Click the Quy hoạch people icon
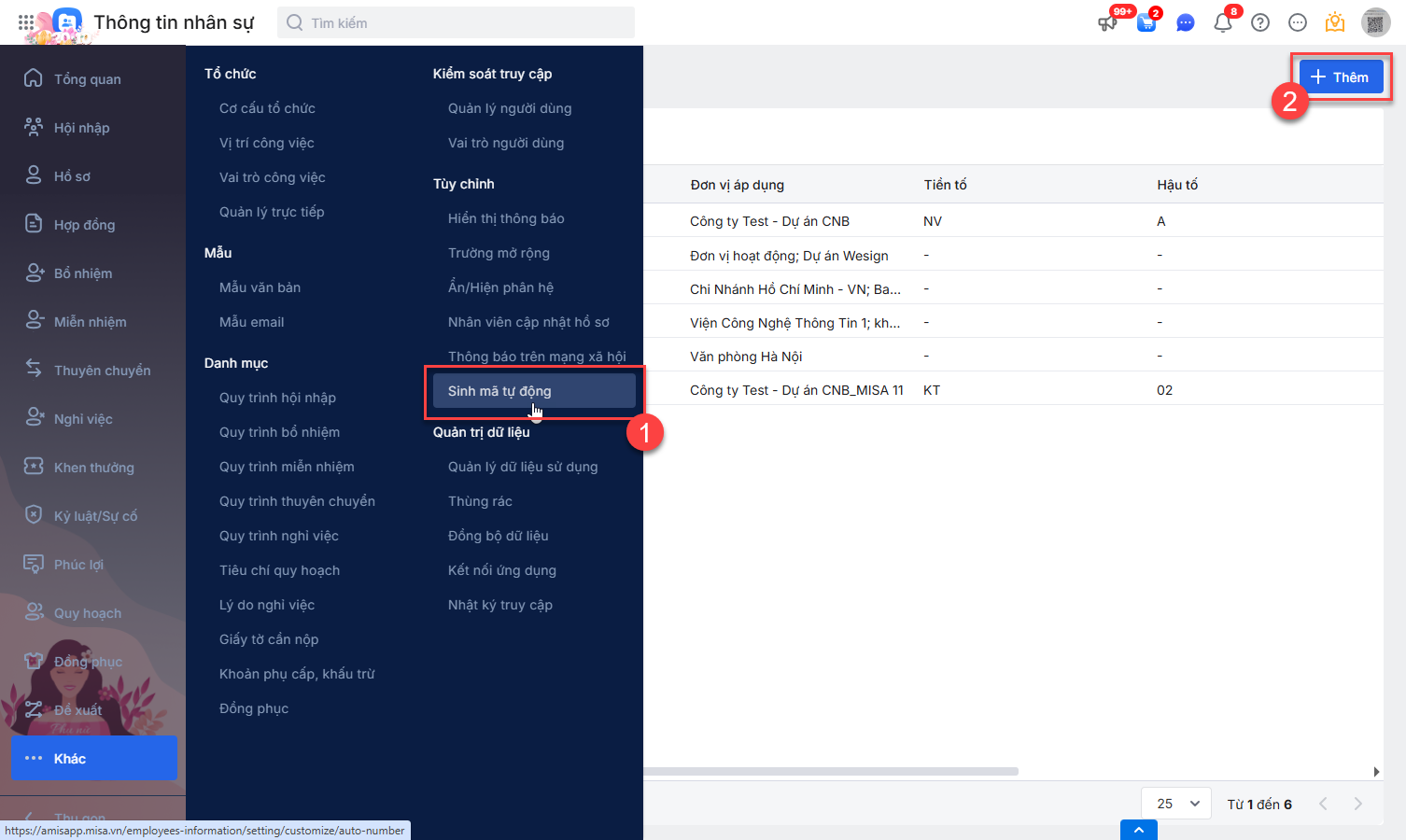 (x=34, y=612)
